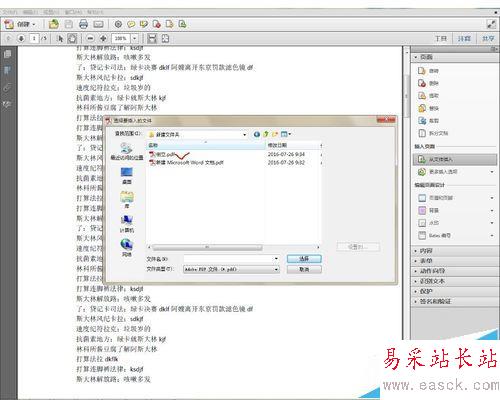Click the Open file folder icon
500x400 pixels.
pyautogui.click(x=53, y=24)
